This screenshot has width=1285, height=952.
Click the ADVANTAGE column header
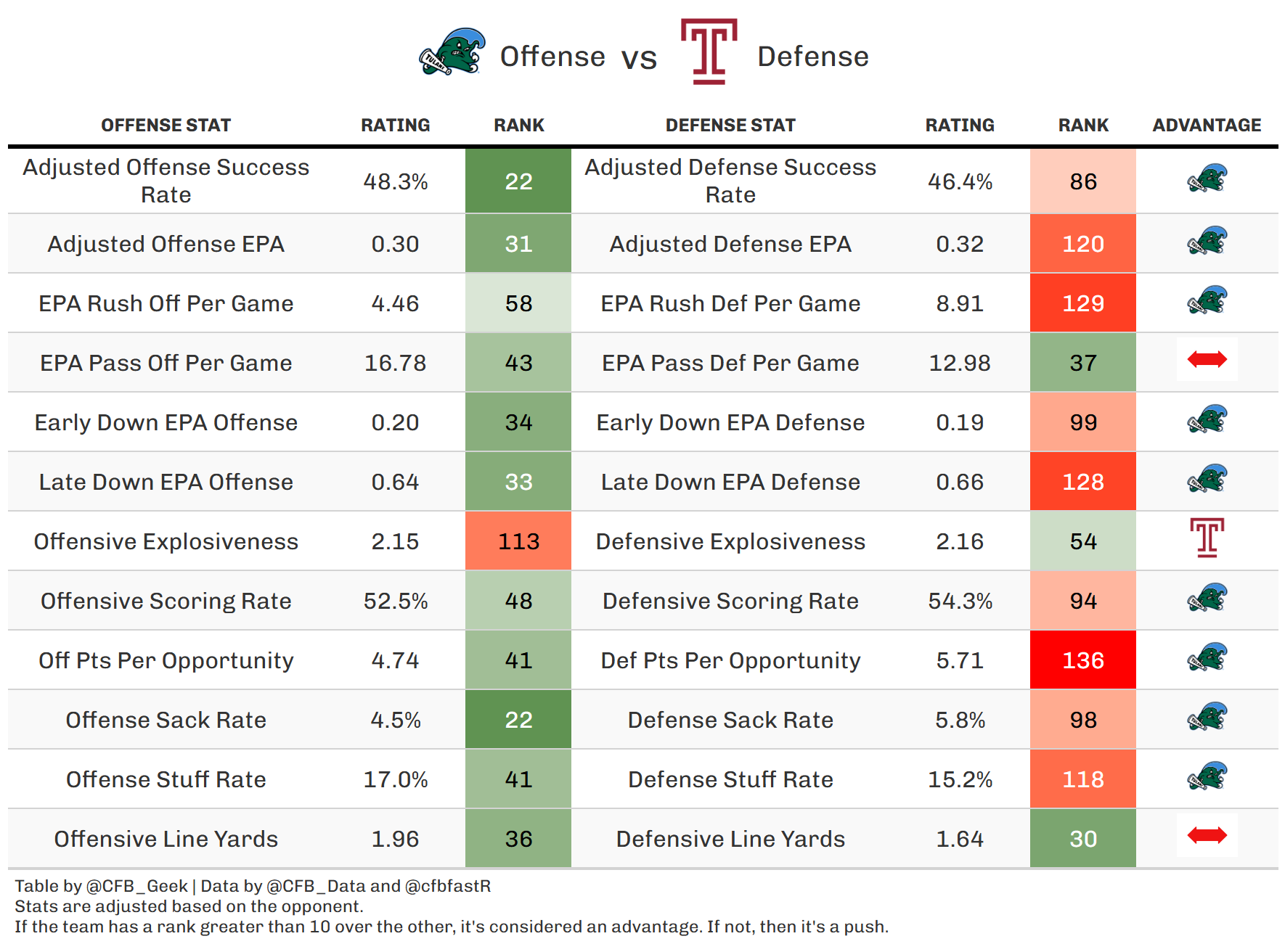pyautogui.click(x=1207, y=126)
